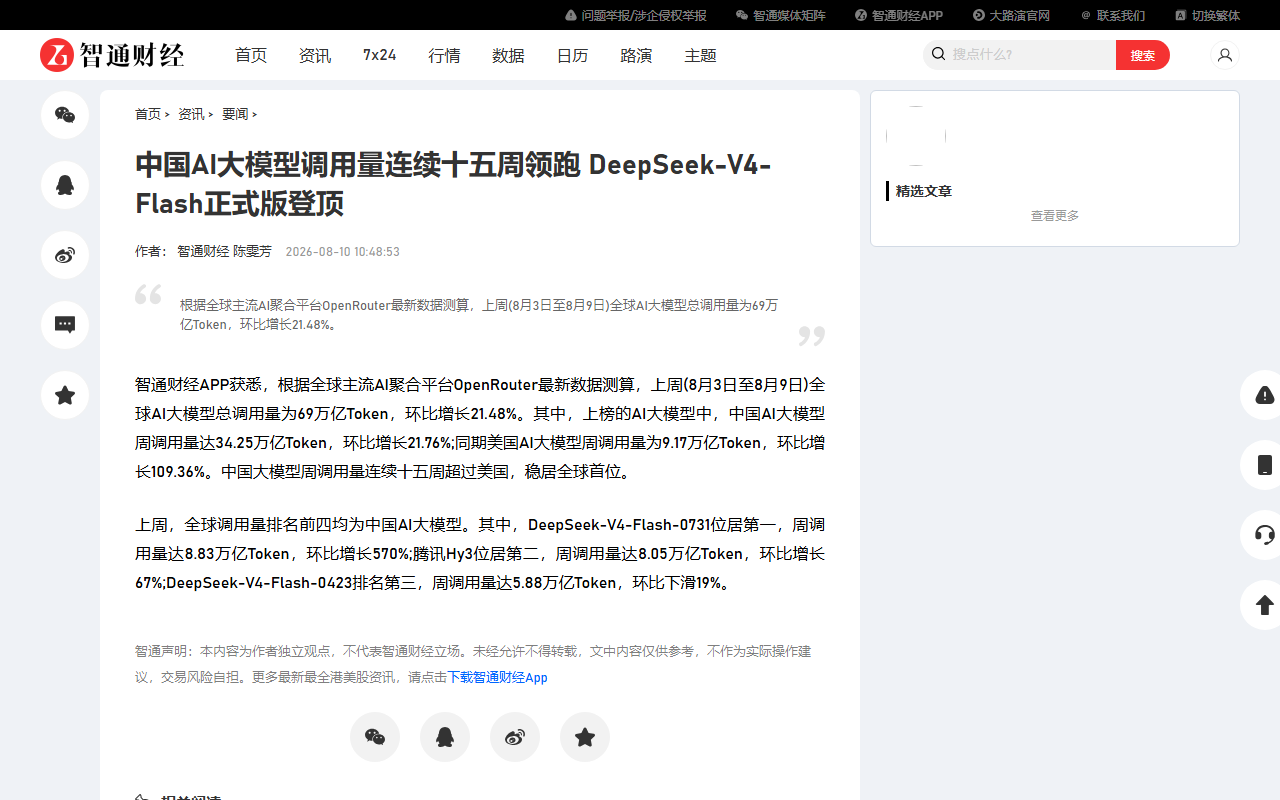
Task: Open the 行情 navigation tab
Action: point(444,55)
